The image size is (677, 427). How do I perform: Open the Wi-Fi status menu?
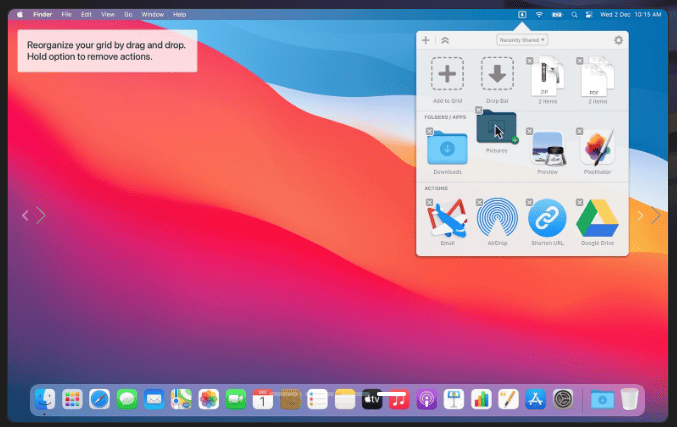pos(539,15)
